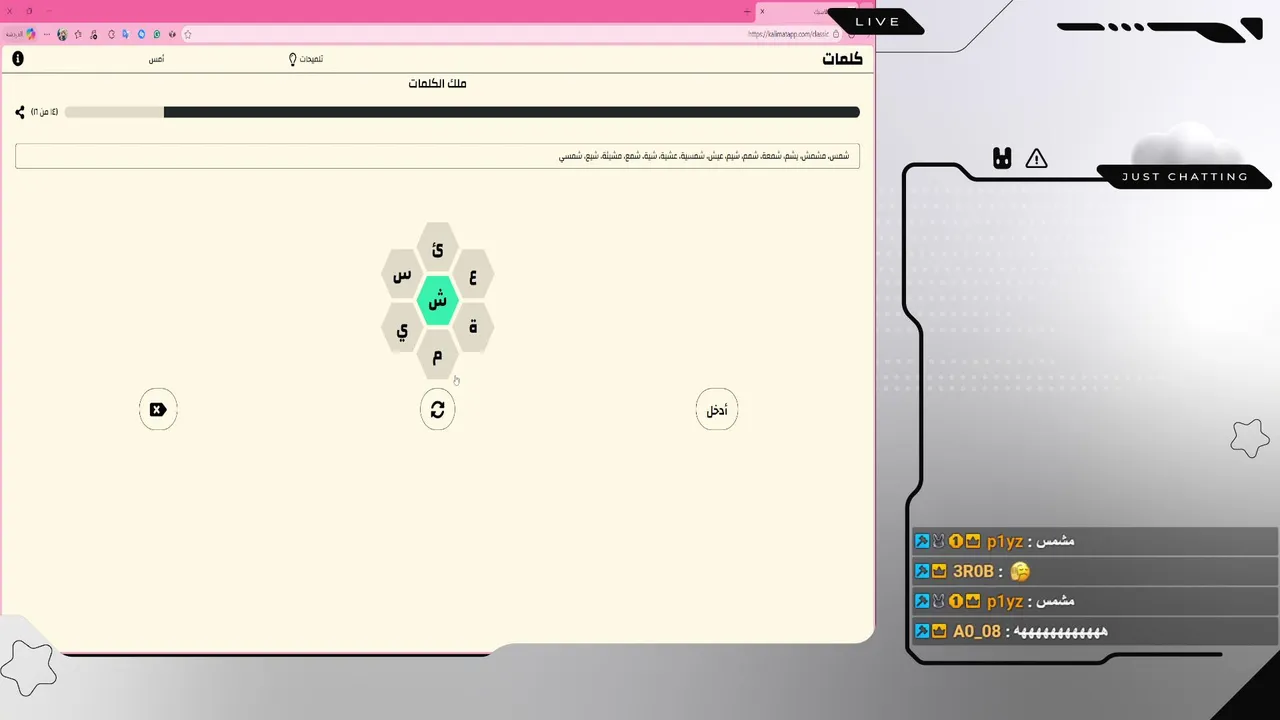Open the browser profile avatar
The image size is (1280, 720).
[x=62, y=34]
